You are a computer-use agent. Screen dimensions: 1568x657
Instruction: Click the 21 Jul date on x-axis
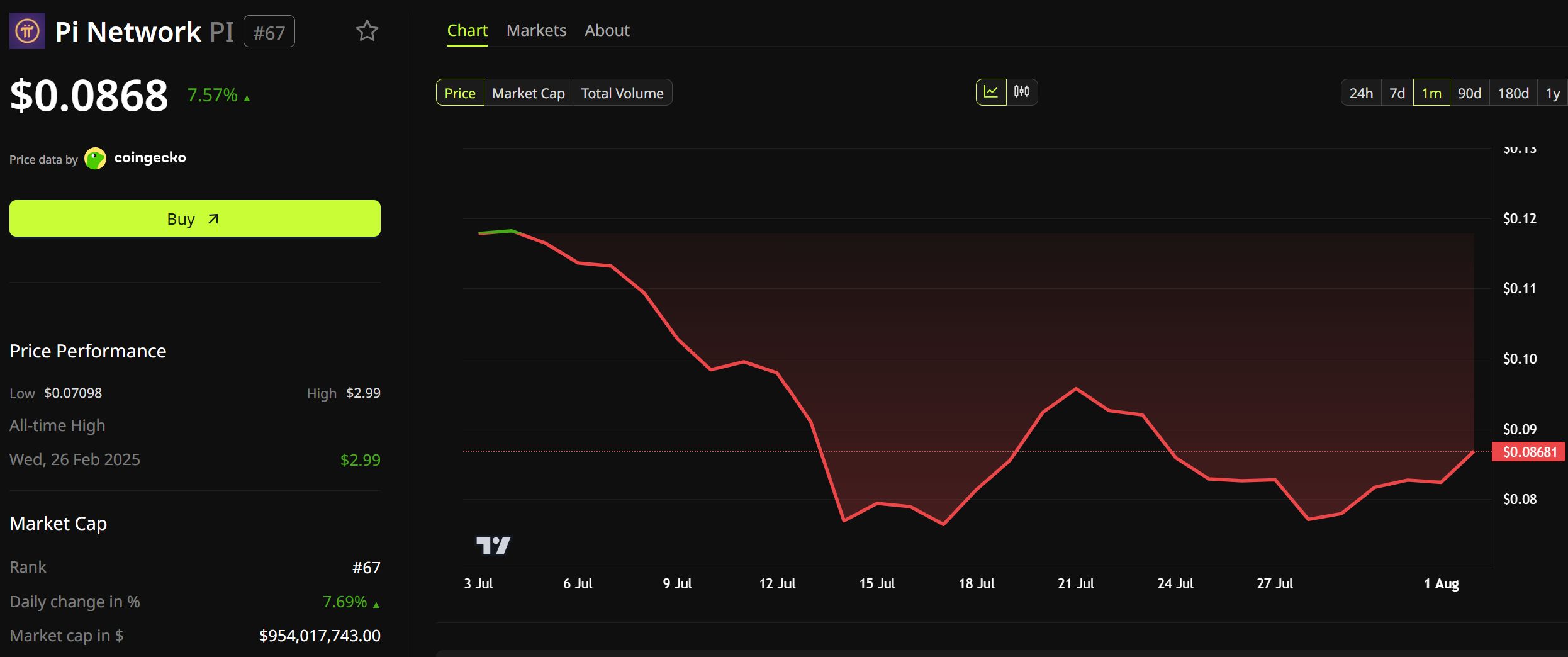[1076, 583]
